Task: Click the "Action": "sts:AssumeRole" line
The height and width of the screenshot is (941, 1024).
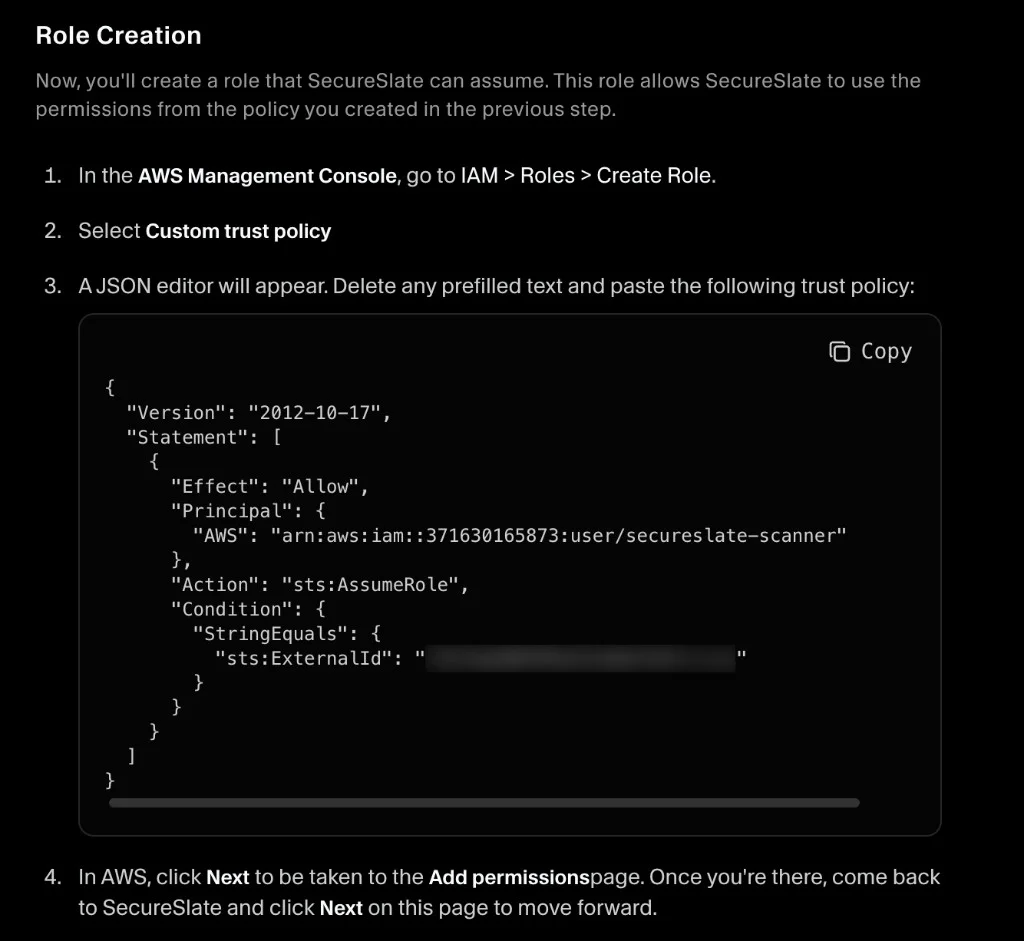Action: point(319,584)
